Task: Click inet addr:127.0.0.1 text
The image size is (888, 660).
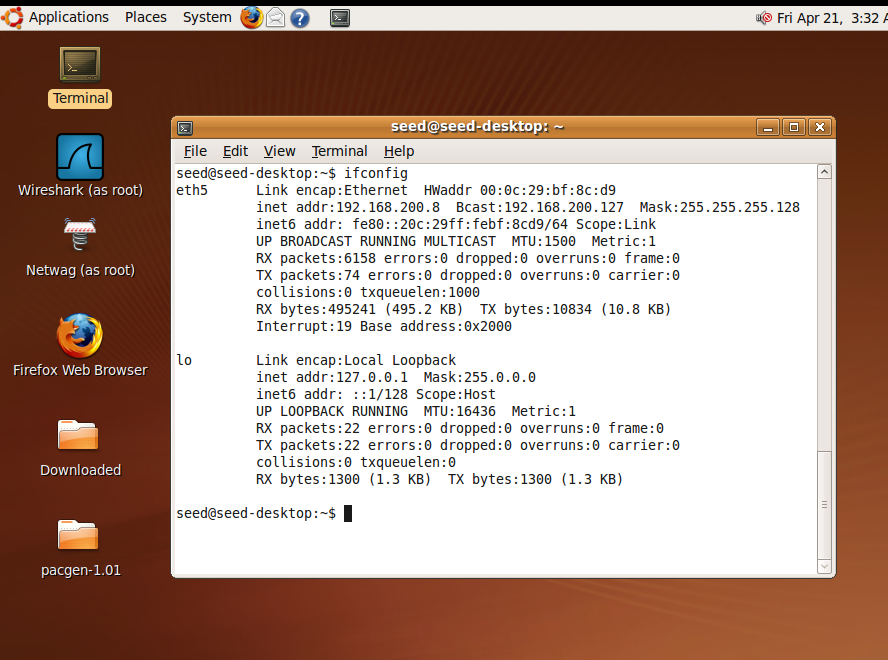Action: point(331,377)
